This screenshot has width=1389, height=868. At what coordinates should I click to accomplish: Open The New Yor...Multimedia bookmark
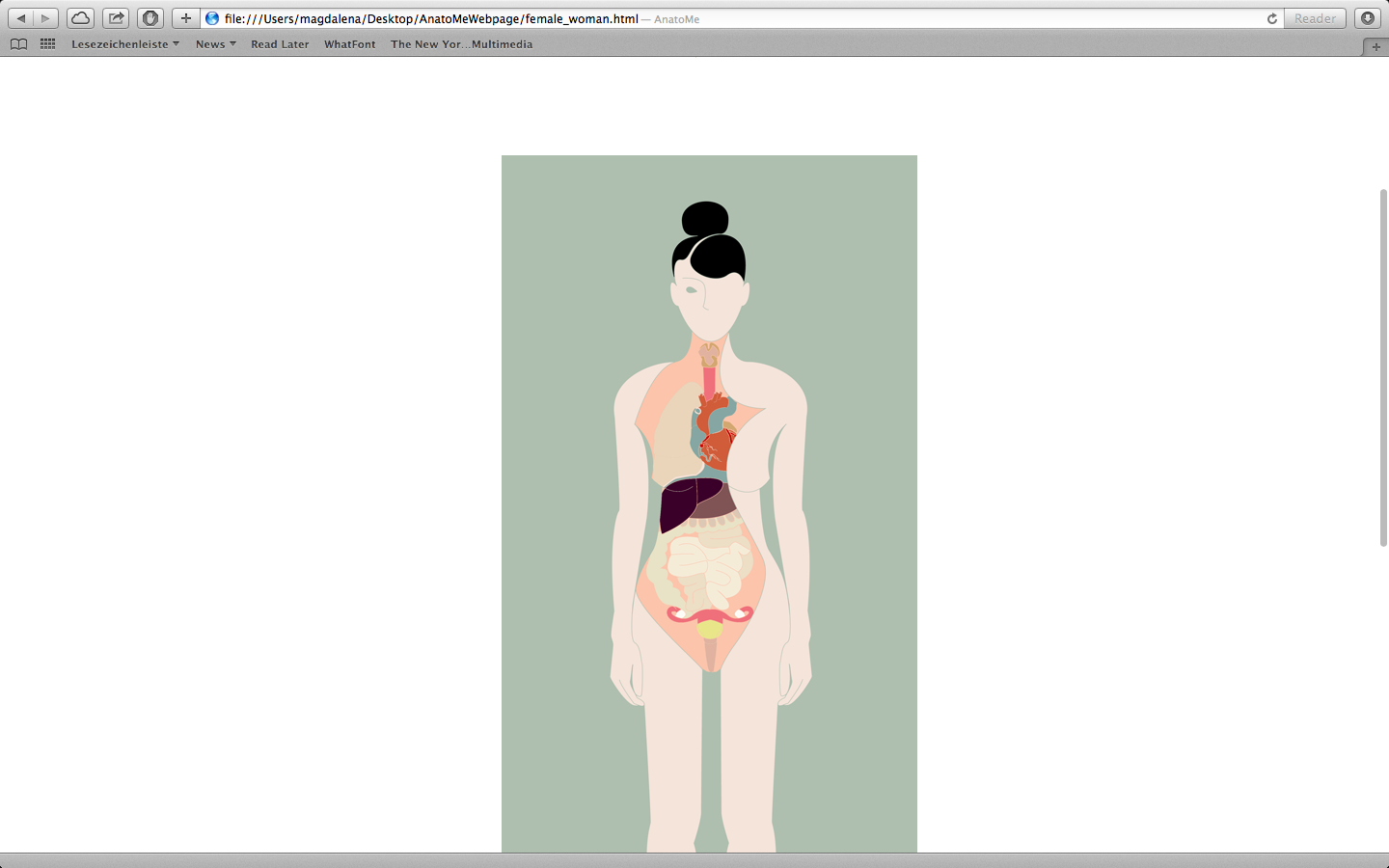click(x=461, y=44)
